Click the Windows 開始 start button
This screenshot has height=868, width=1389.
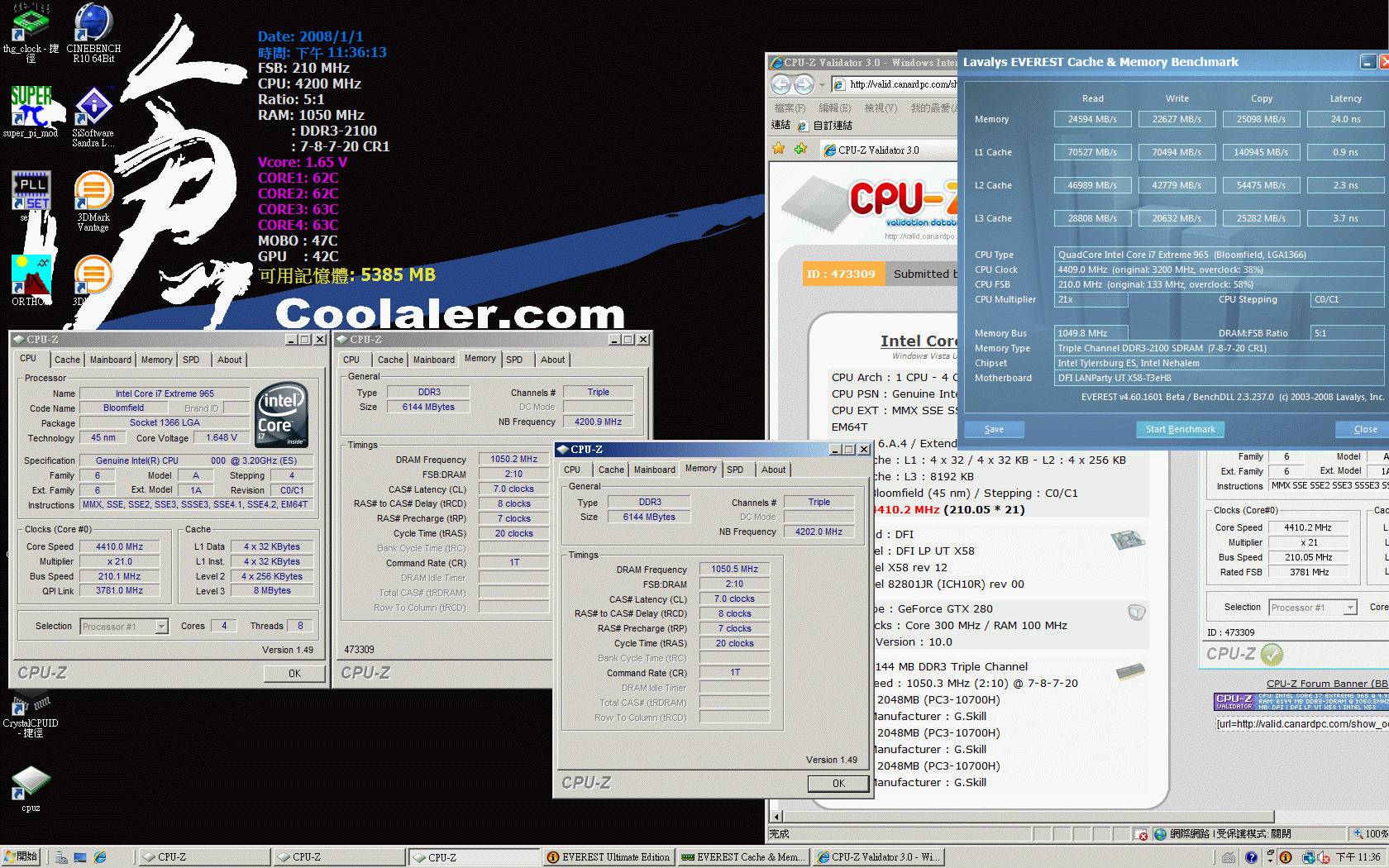[21, 857]
